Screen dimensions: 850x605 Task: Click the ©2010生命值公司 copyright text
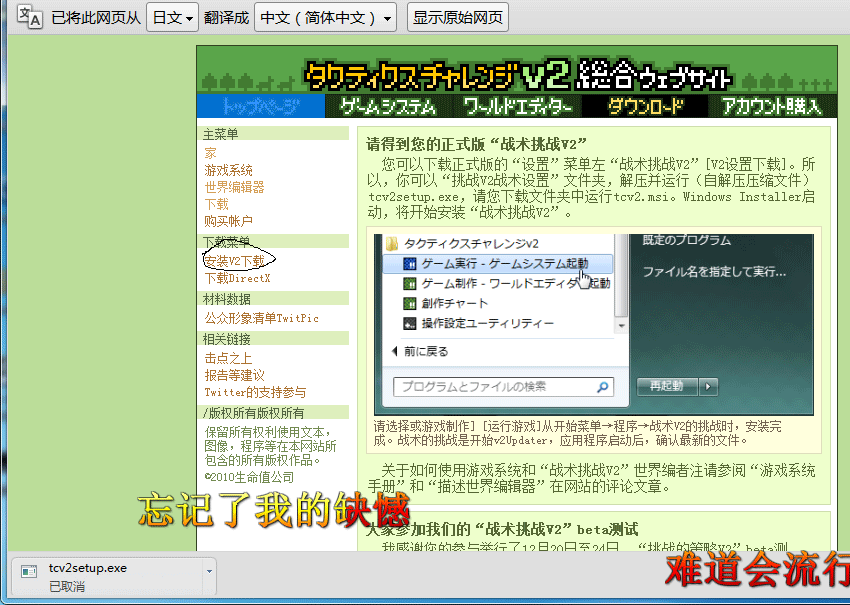[249, 477]
